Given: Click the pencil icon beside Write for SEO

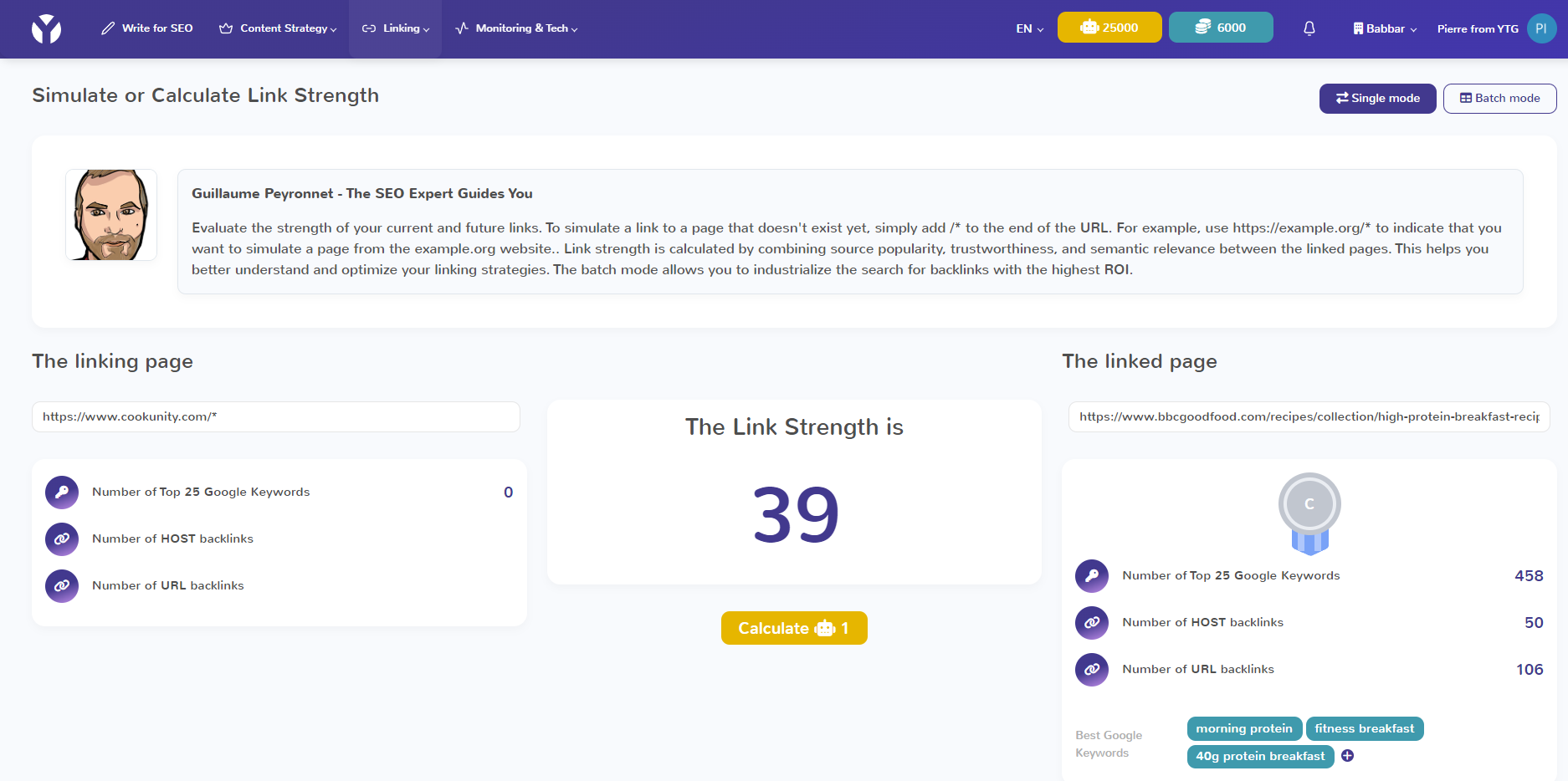Looking at the screenshot, I should tap(108, 28).
